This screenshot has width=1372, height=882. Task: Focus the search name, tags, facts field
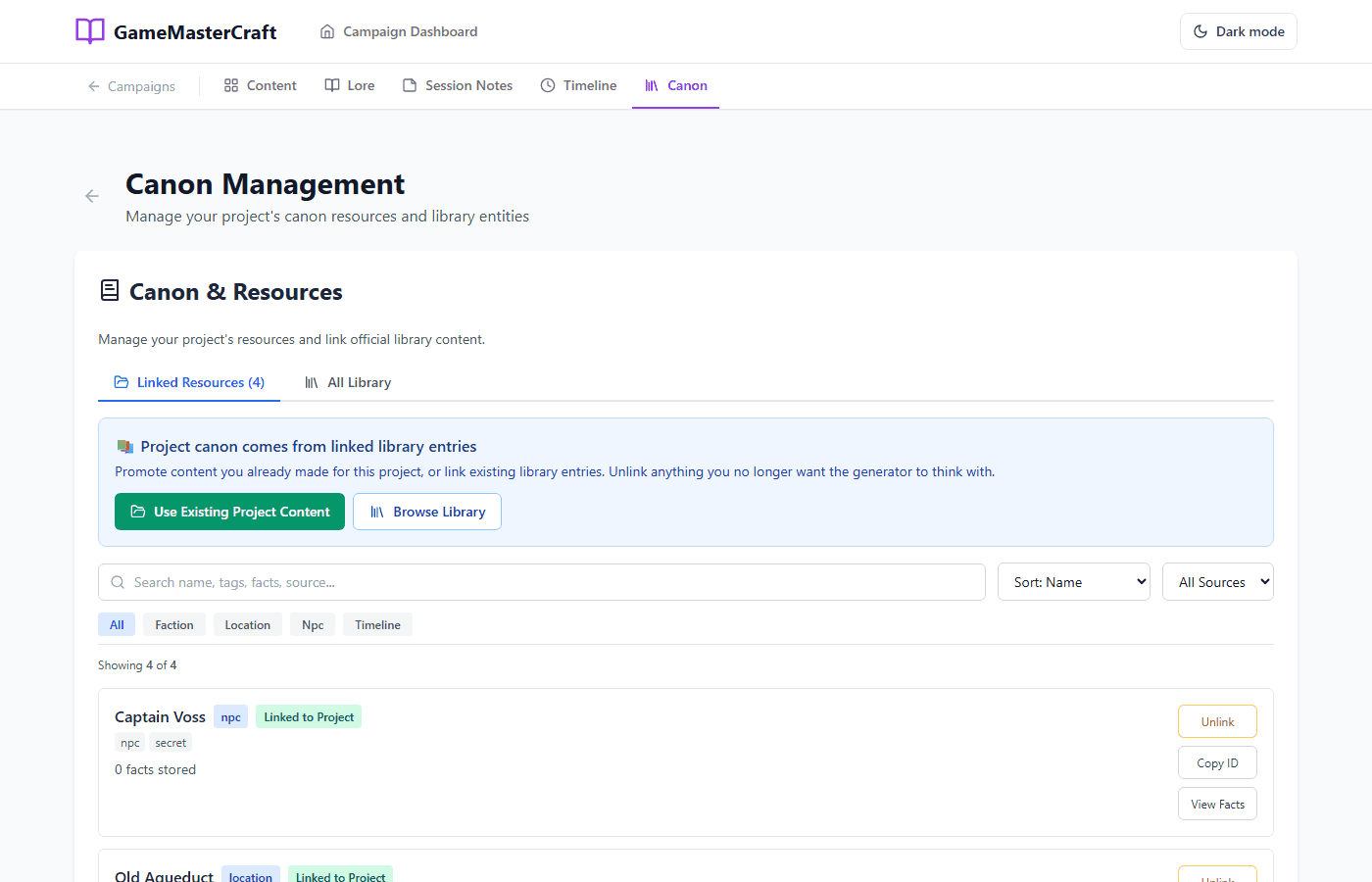point(542,582)
